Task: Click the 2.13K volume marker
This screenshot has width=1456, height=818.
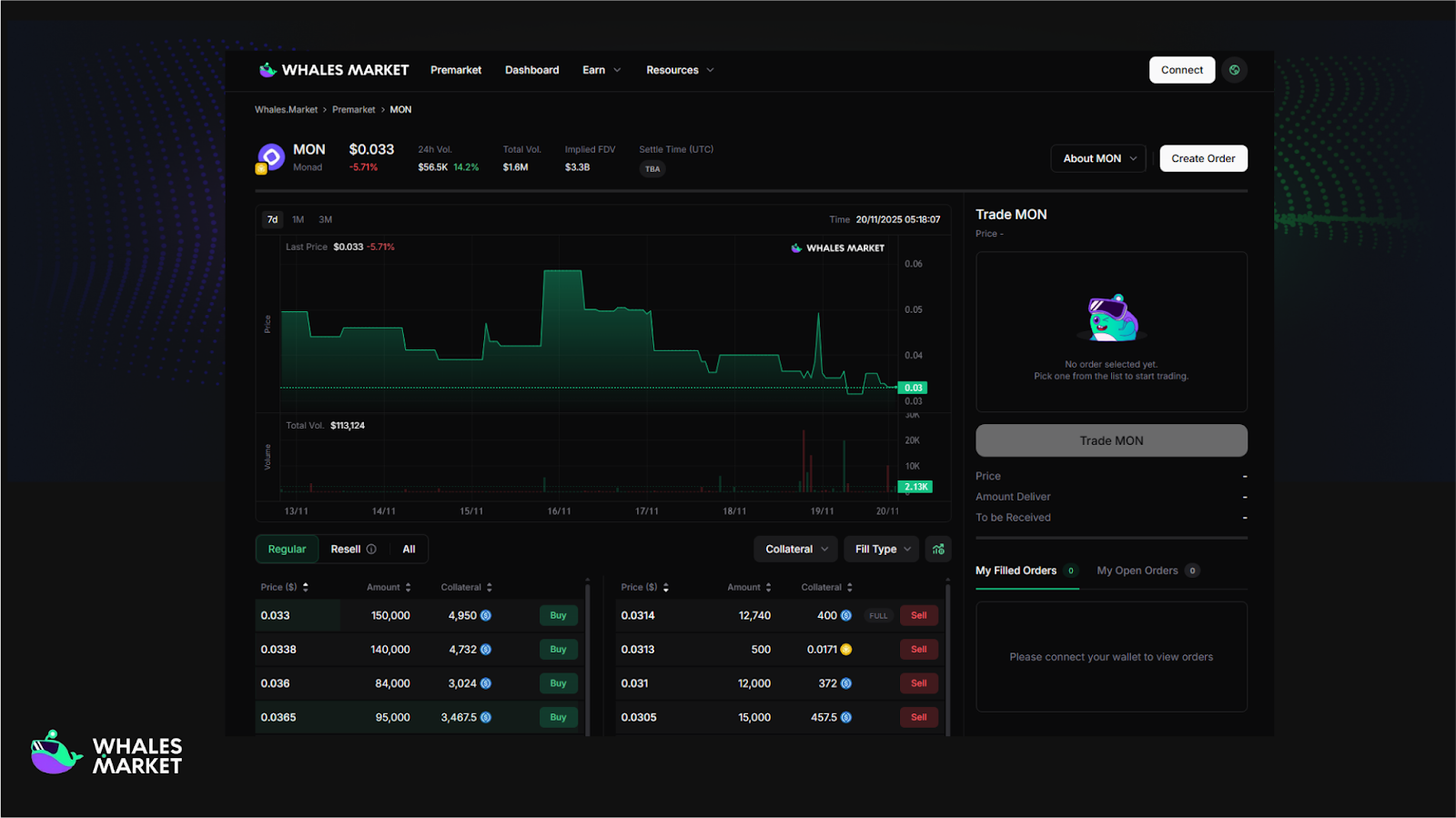Action: point(915,487)
